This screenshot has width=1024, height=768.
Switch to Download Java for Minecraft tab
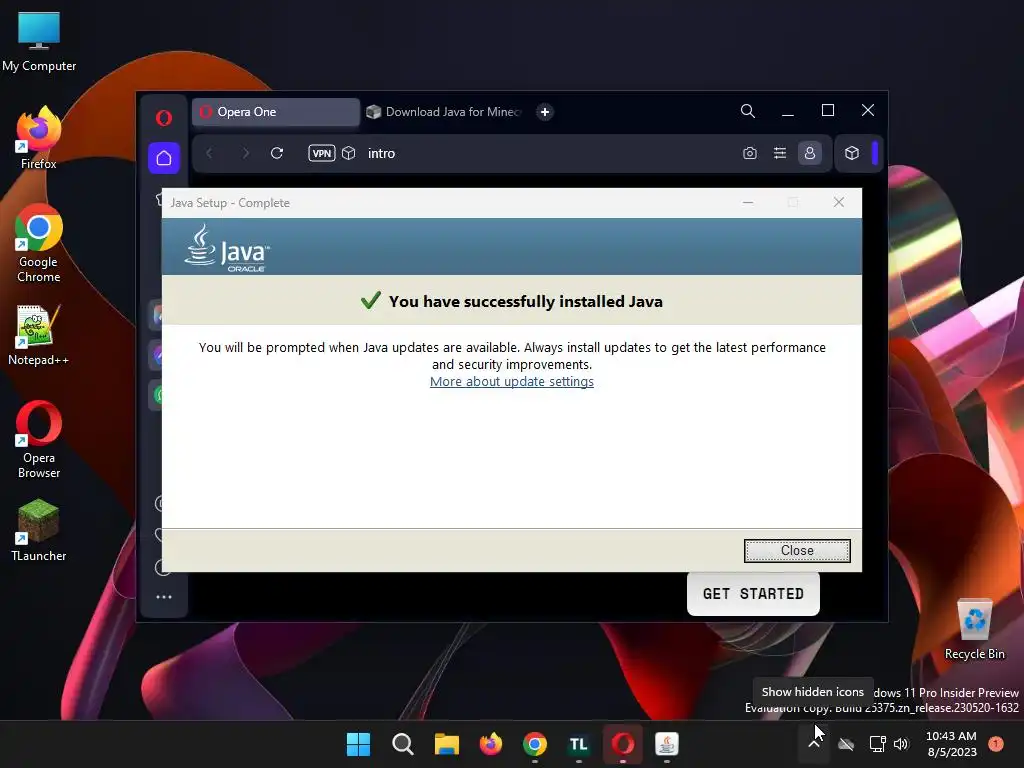point(444,112)
